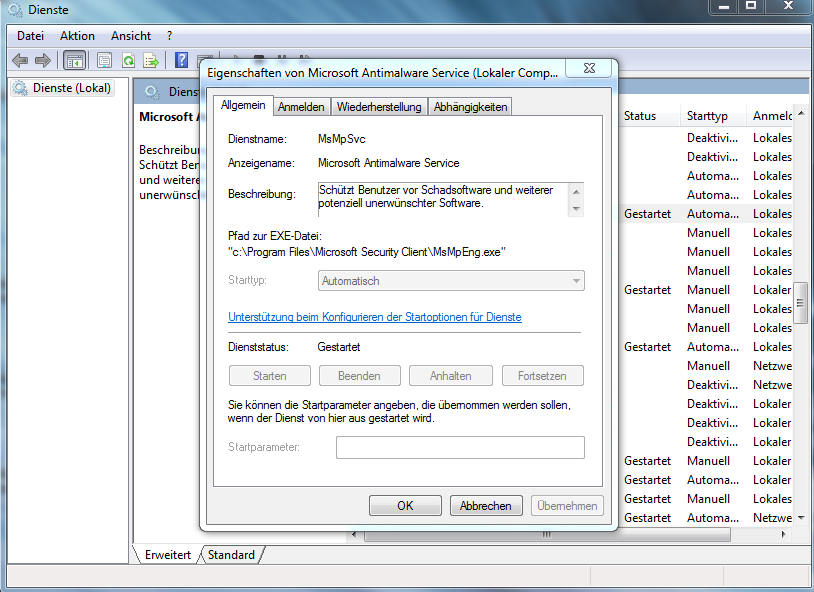The image size is (814, 592).
Task: Click the Dienstname value MsMpSvc
Action: (342, 139)
